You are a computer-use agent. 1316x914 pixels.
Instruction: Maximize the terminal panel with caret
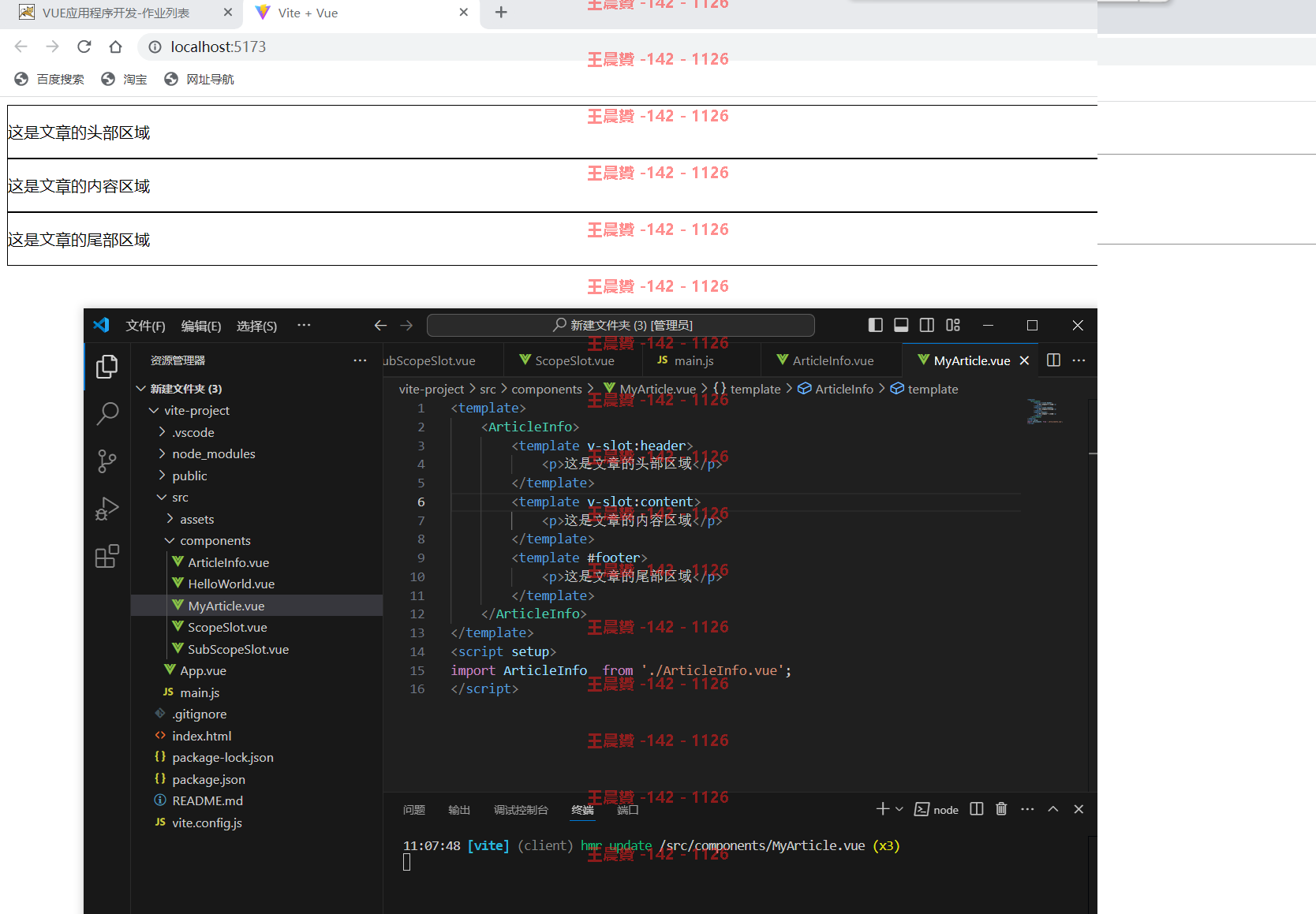pos(1053,809)
